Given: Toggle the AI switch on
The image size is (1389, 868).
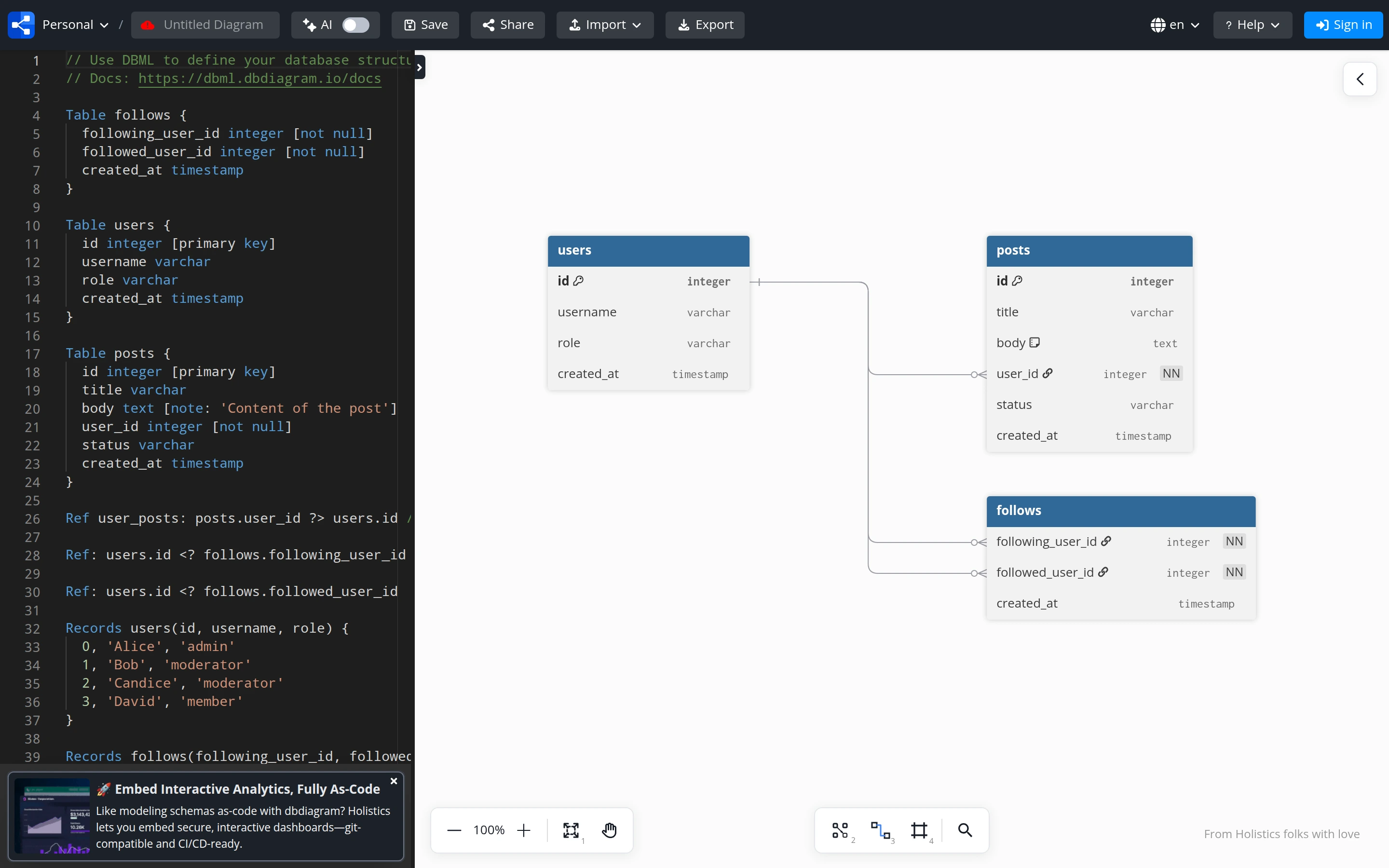Looking at the screenshot, I should click(x=355, y=25).
